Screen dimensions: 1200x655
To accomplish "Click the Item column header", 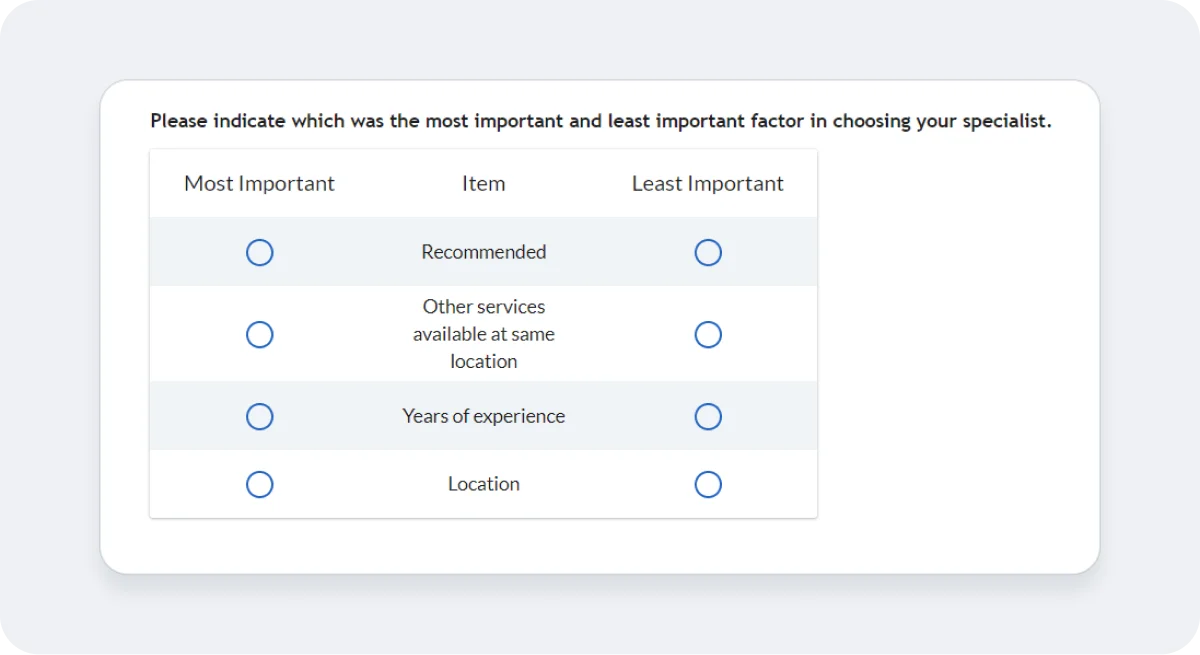I will pyautogui.click(x=483, y=183).
